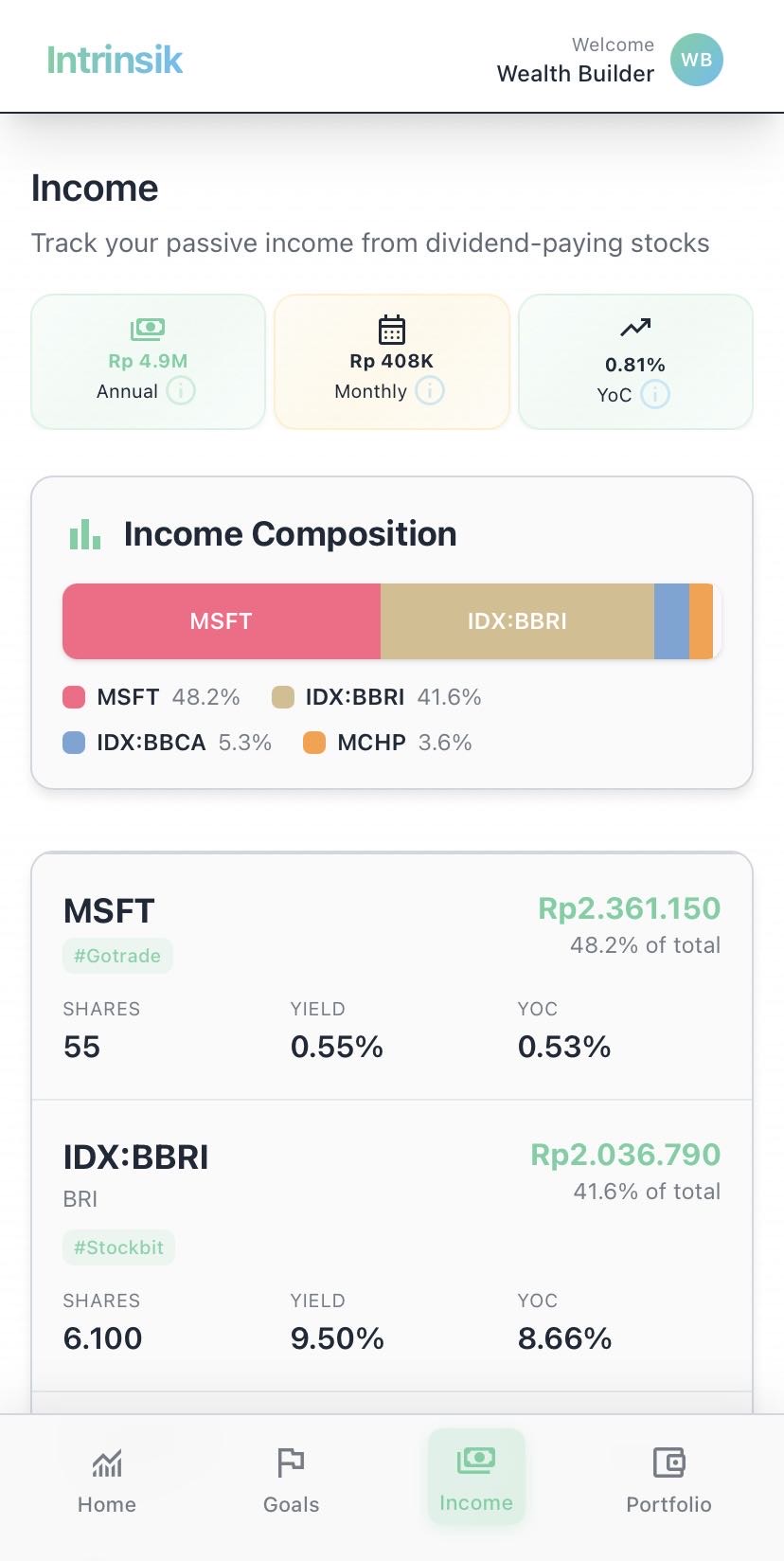Tap the Annual income info icon
The image size is (784, 1561).
click(x=181, y=390)
